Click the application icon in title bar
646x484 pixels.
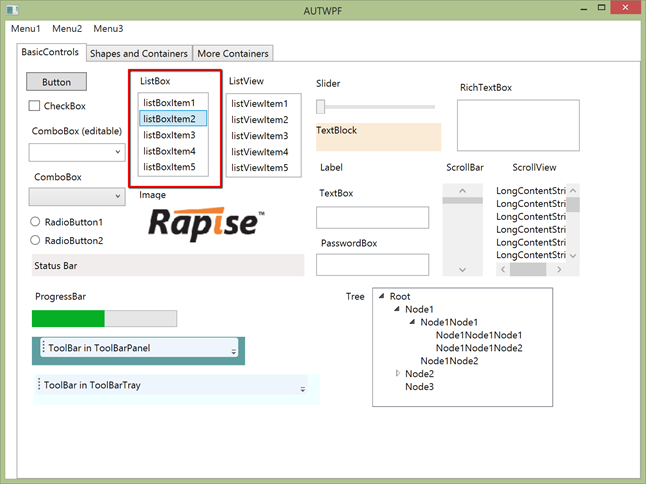click(11, 9)
